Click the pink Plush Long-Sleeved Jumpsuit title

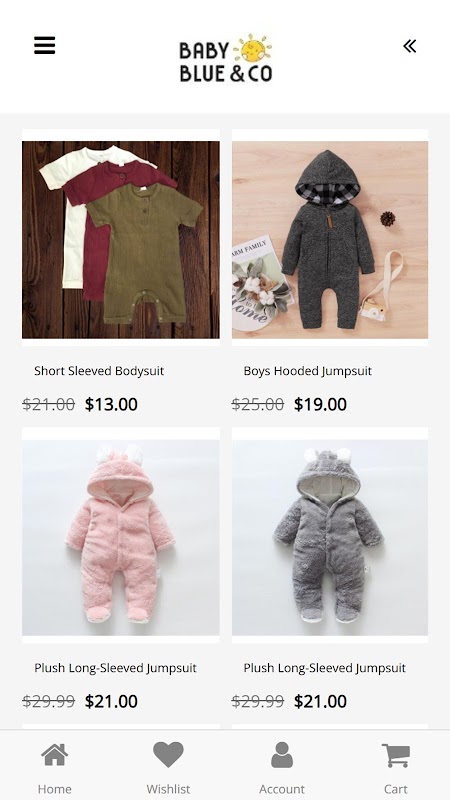[115, 668]
